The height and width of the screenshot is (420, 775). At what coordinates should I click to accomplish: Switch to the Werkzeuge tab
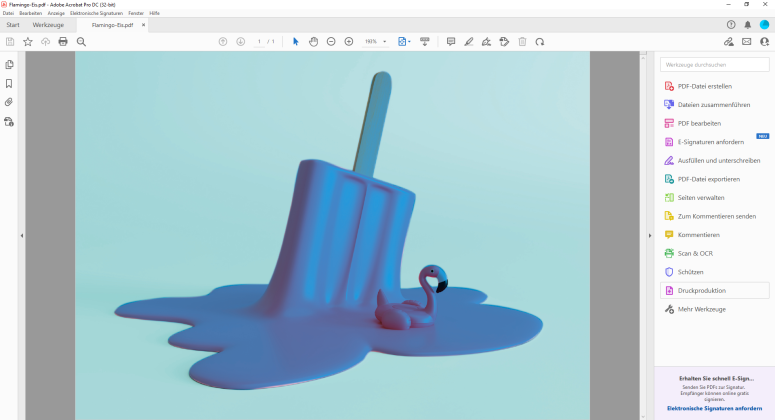pyautogui.click(x=48, y=25)
